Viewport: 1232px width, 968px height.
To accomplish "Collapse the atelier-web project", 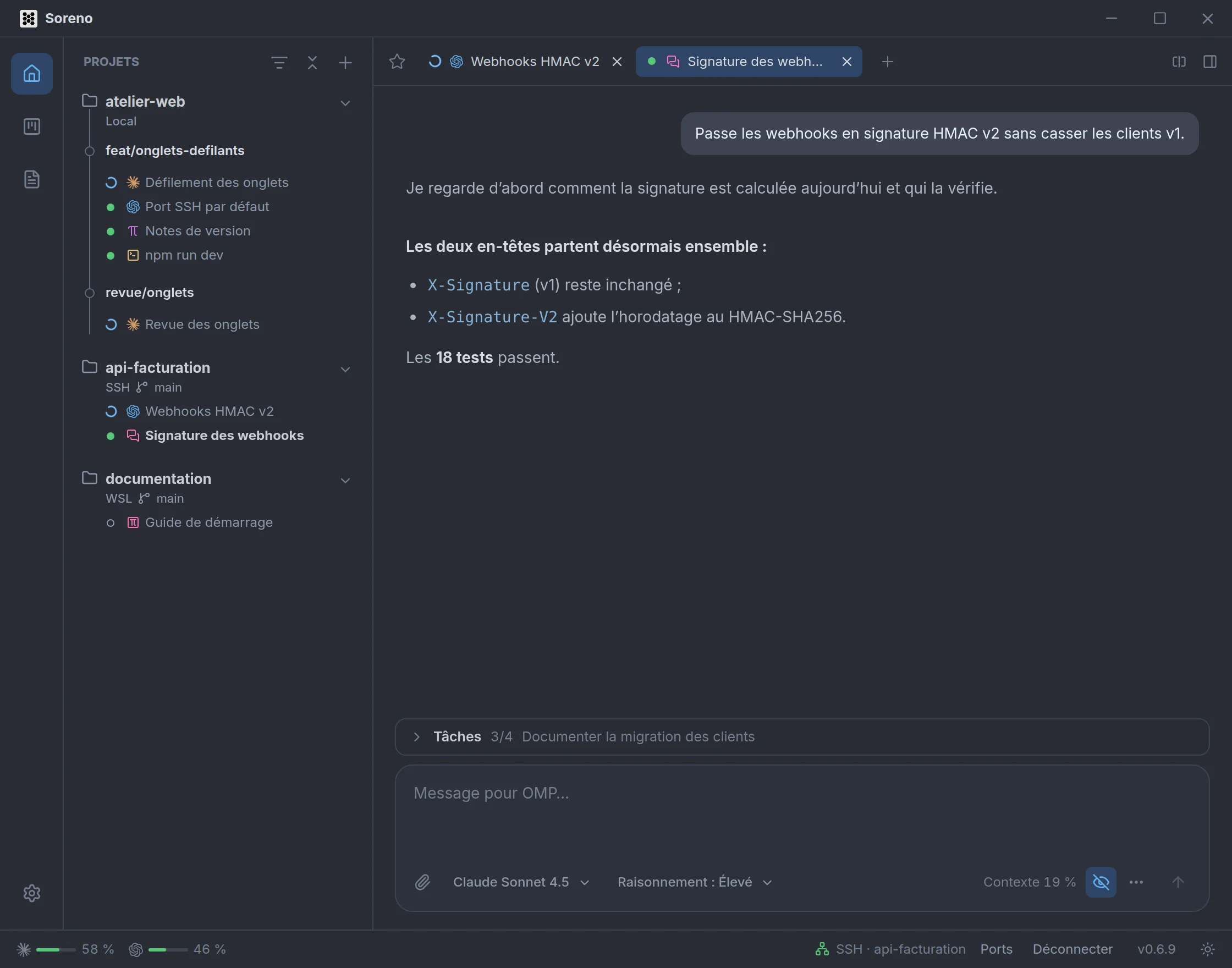I will 345,103.
